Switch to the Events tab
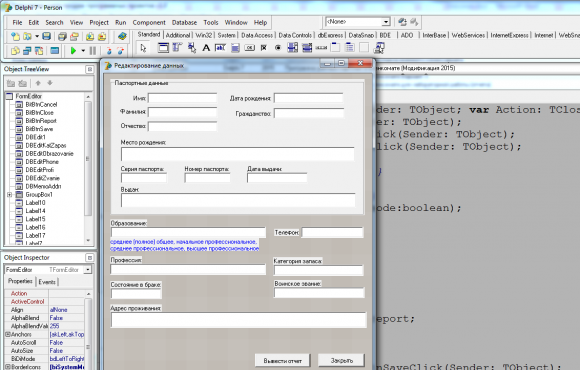Viewport: 580px width, 370px height. pyautogui.click(x=47, y=282)
